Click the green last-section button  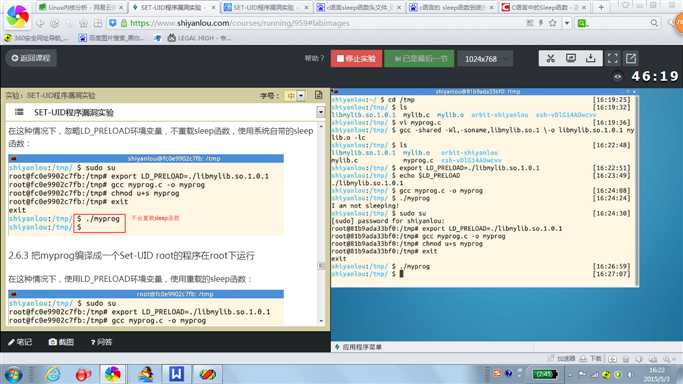click(x=419, y=58)
